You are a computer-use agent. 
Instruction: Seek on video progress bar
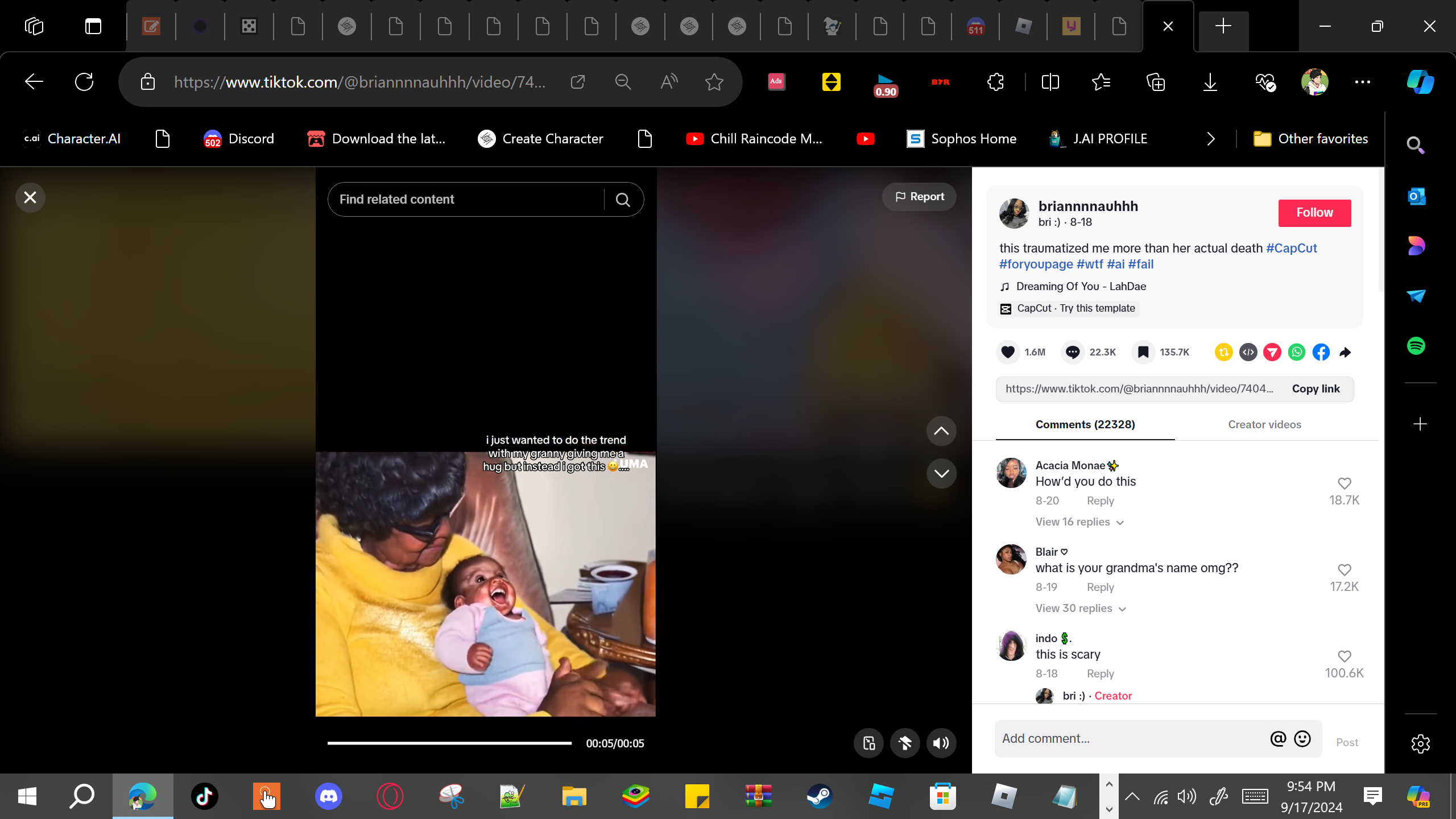[449, 743]
